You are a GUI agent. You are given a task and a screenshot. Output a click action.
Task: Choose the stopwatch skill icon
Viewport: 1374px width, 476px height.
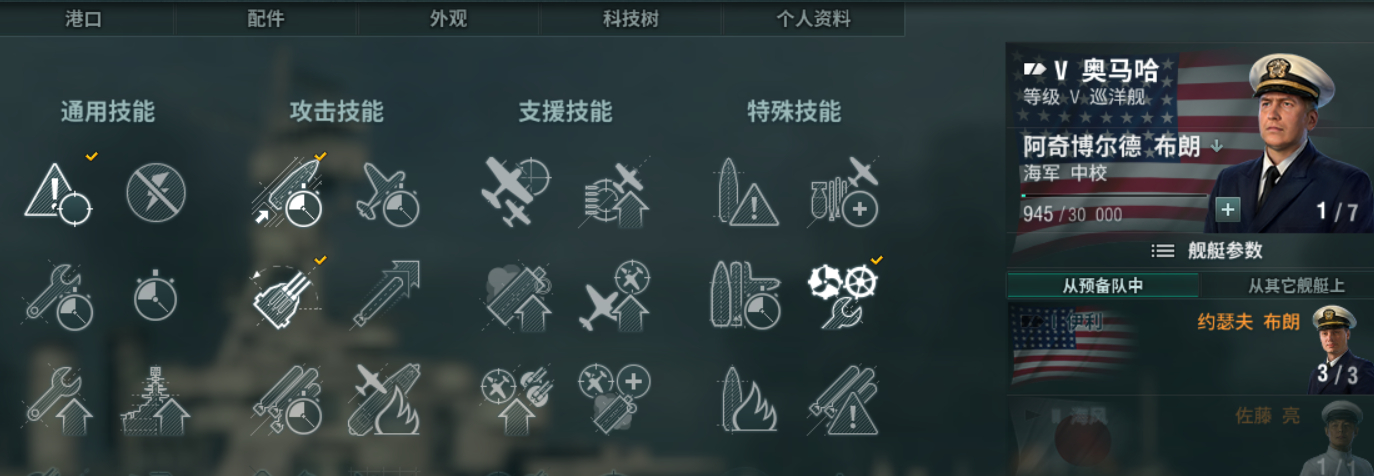155,297
